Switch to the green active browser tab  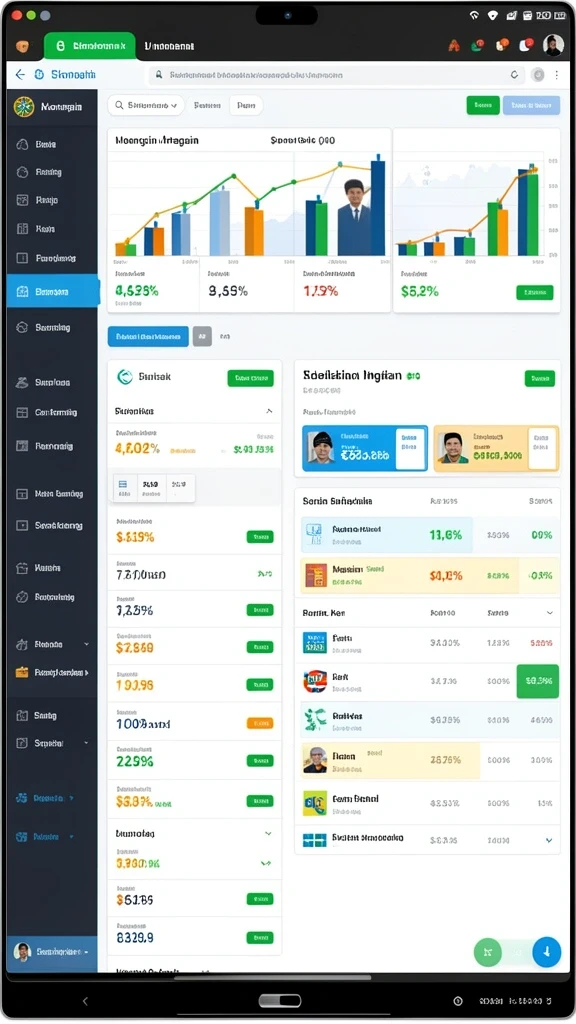(x=90, y=46)
